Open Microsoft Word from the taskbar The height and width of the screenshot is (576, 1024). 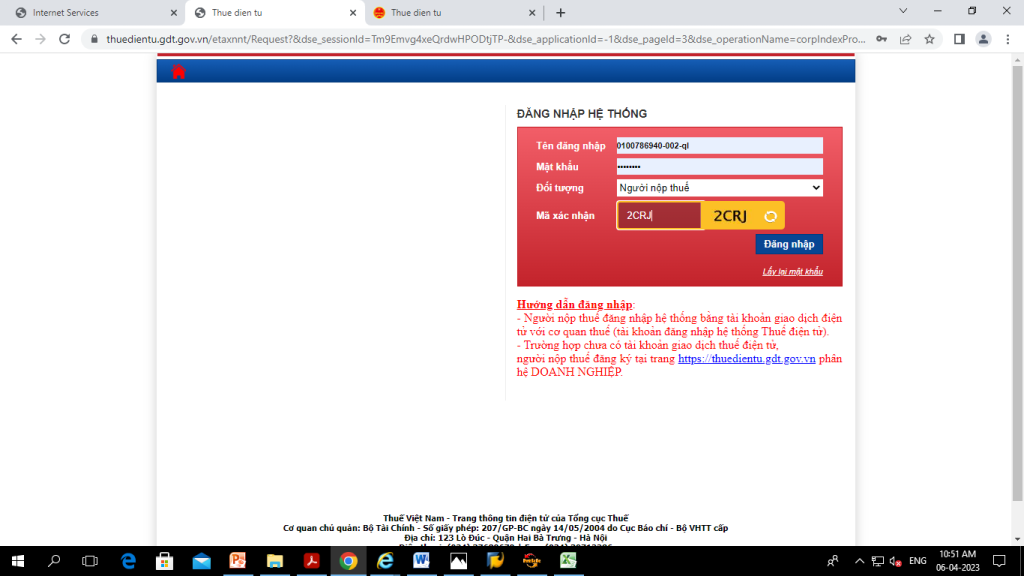(421, 561)
